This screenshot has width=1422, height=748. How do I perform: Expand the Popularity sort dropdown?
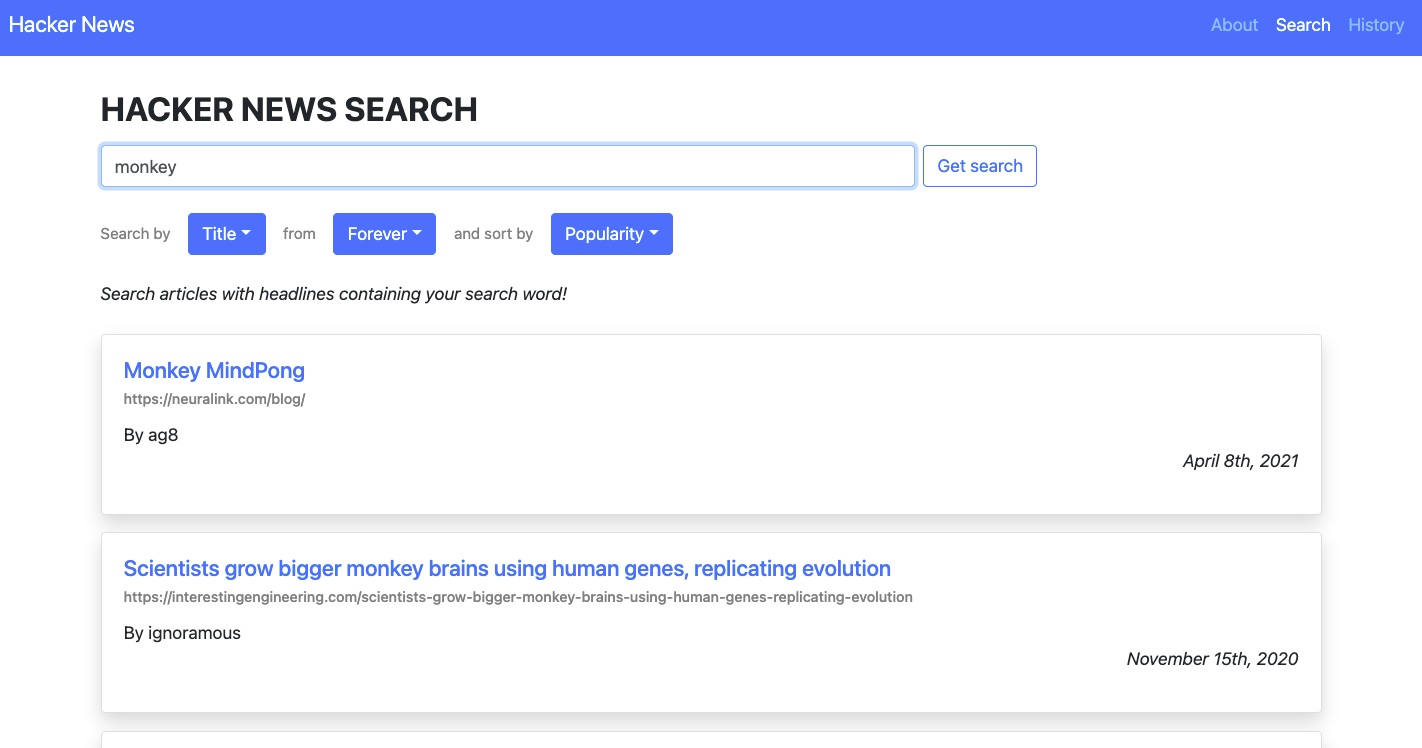pyautogui.click(x=611, y=234)
